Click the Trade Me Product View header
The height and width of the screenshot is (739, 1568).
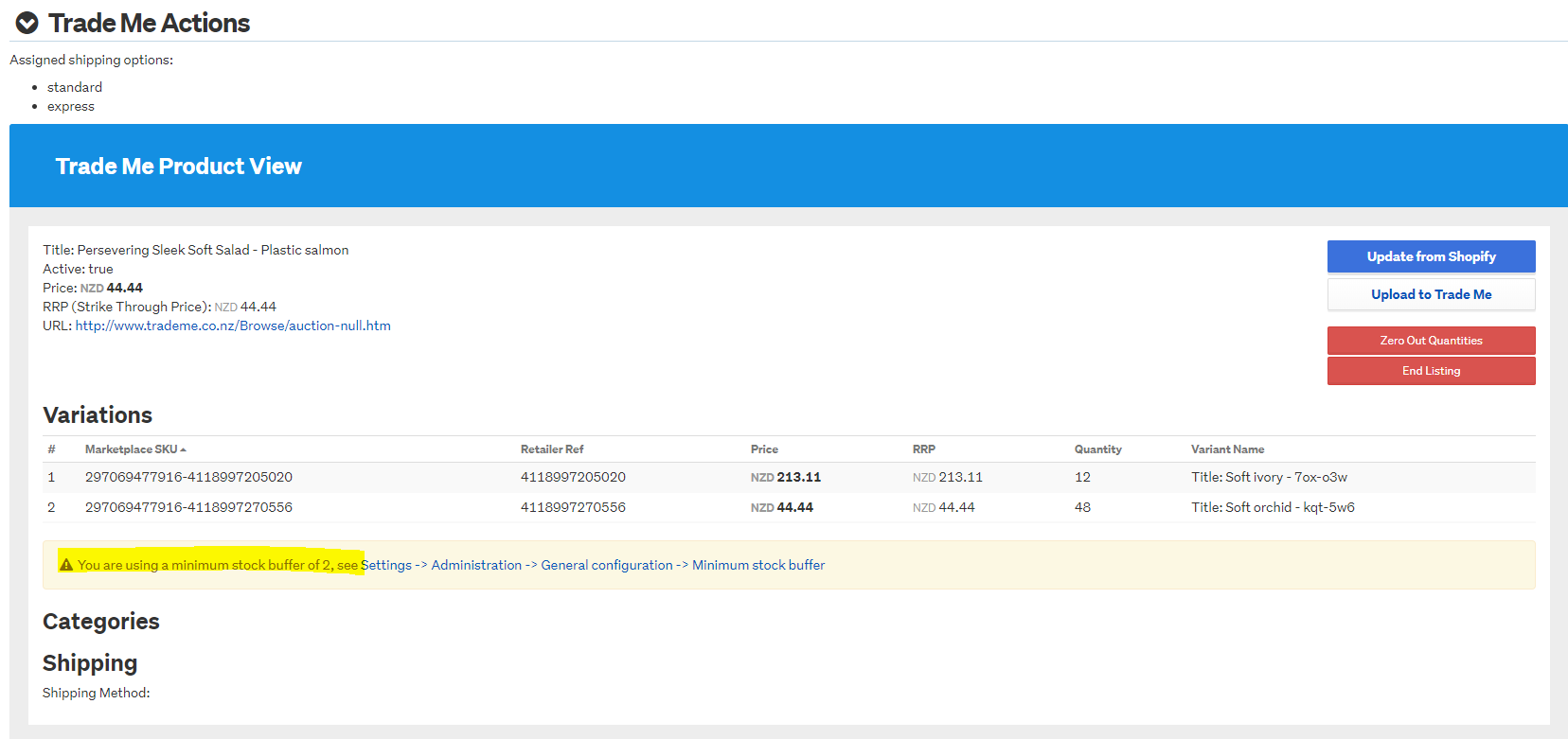(x=178, y=167)
